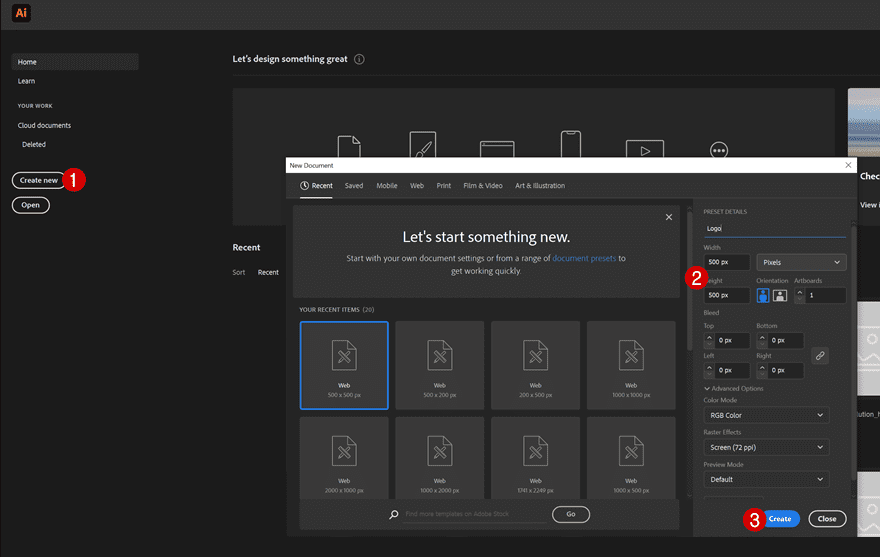Select portrait orientation
This screenshot has width=880, height=557.
pyautogui.click(x=763, y=295)
